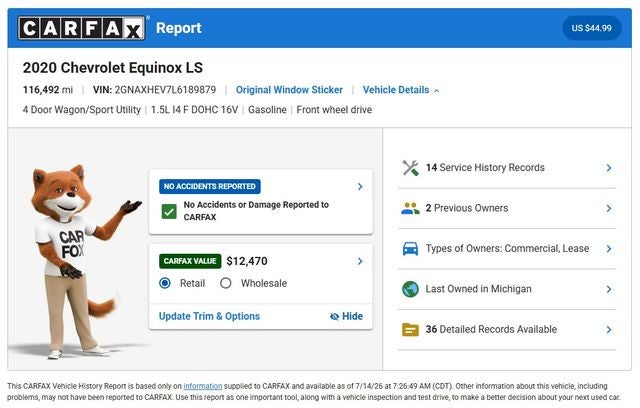Viewport: 640px width, 408px height.
Task: Click the $12,470 value amount
Action: 247,261
